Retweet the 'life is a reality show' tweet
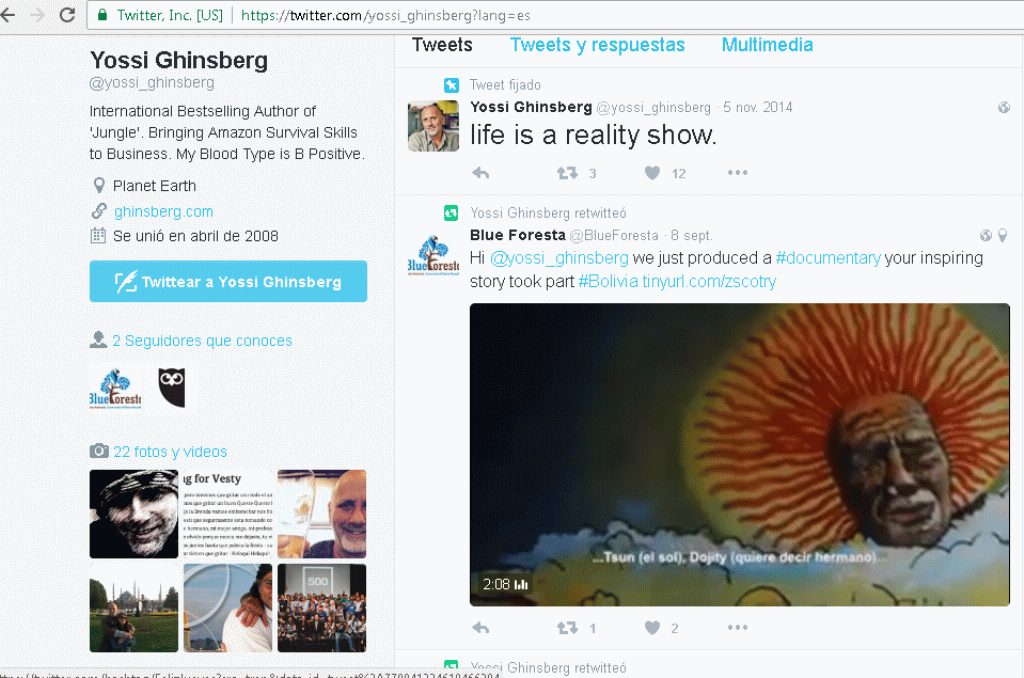1024x678 pixels. point(567,173)
